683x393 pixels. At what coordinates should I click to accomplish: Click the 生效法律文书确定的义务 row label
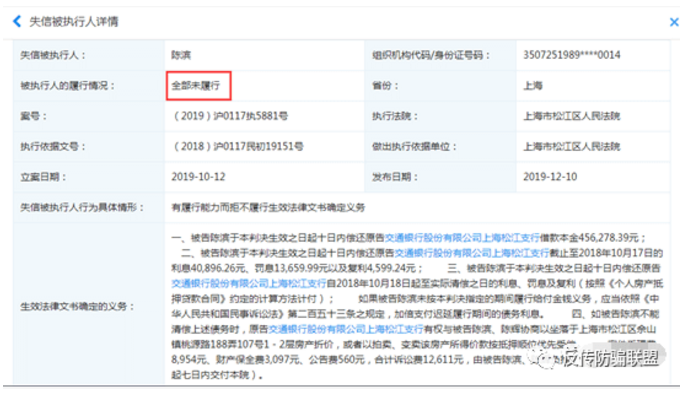coord(77,307)
